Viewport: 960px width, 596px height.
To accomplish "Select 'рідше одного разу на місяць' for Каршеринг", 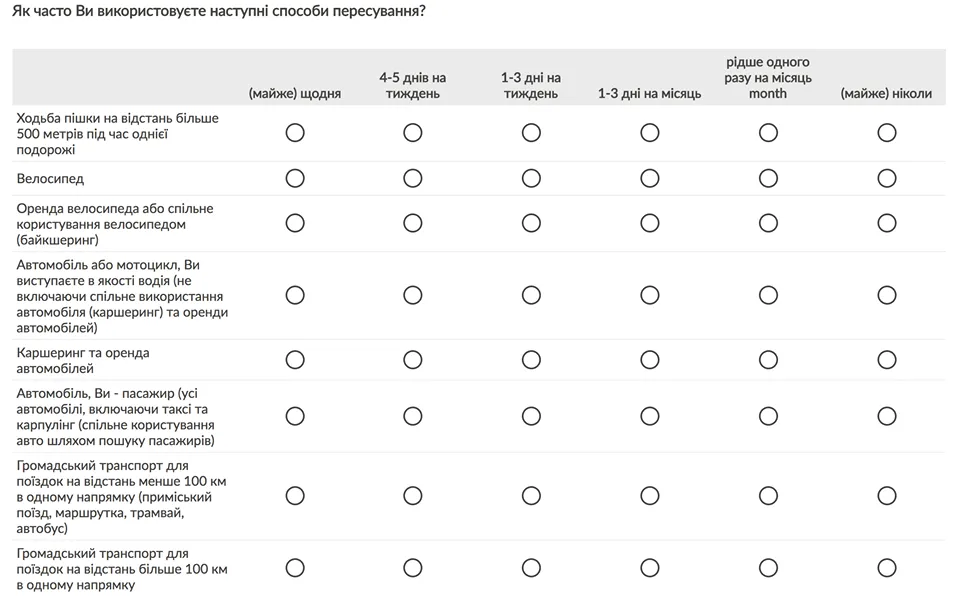I will point(768,359).
